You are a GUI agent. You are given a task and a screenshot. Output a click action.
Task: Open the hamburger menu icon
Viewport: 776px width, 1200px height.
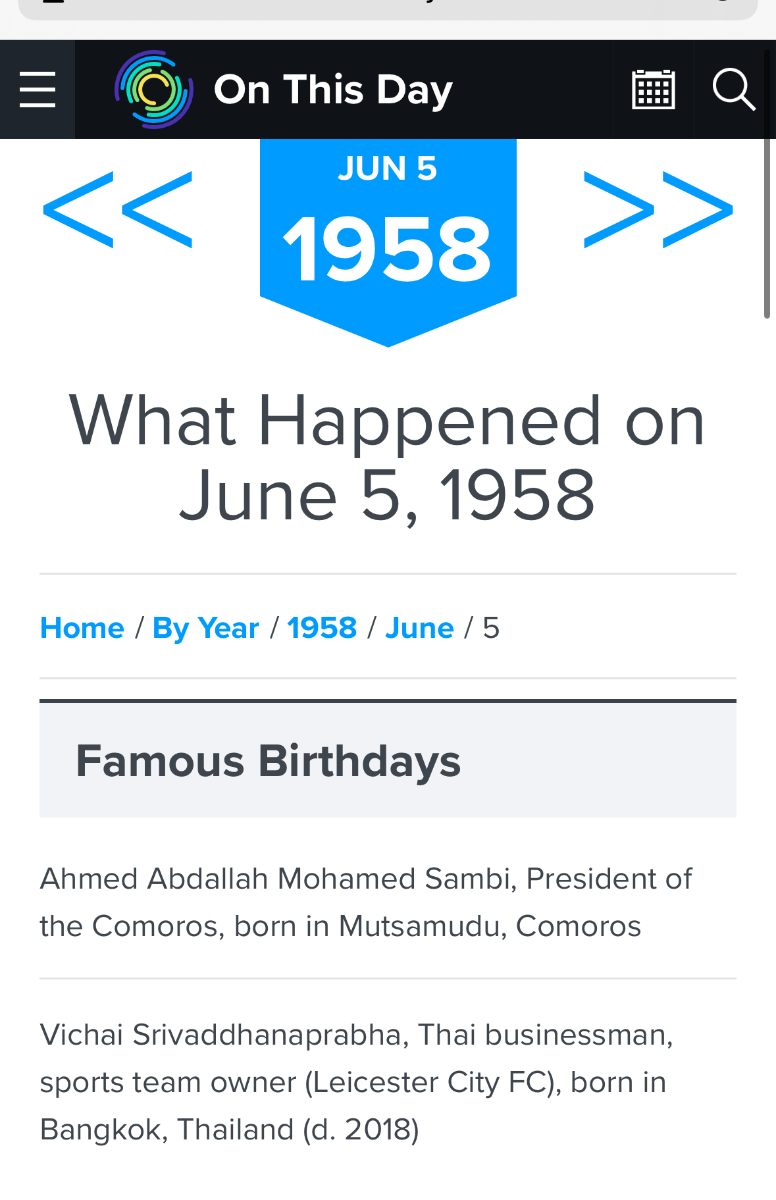(x=37, y=90)
